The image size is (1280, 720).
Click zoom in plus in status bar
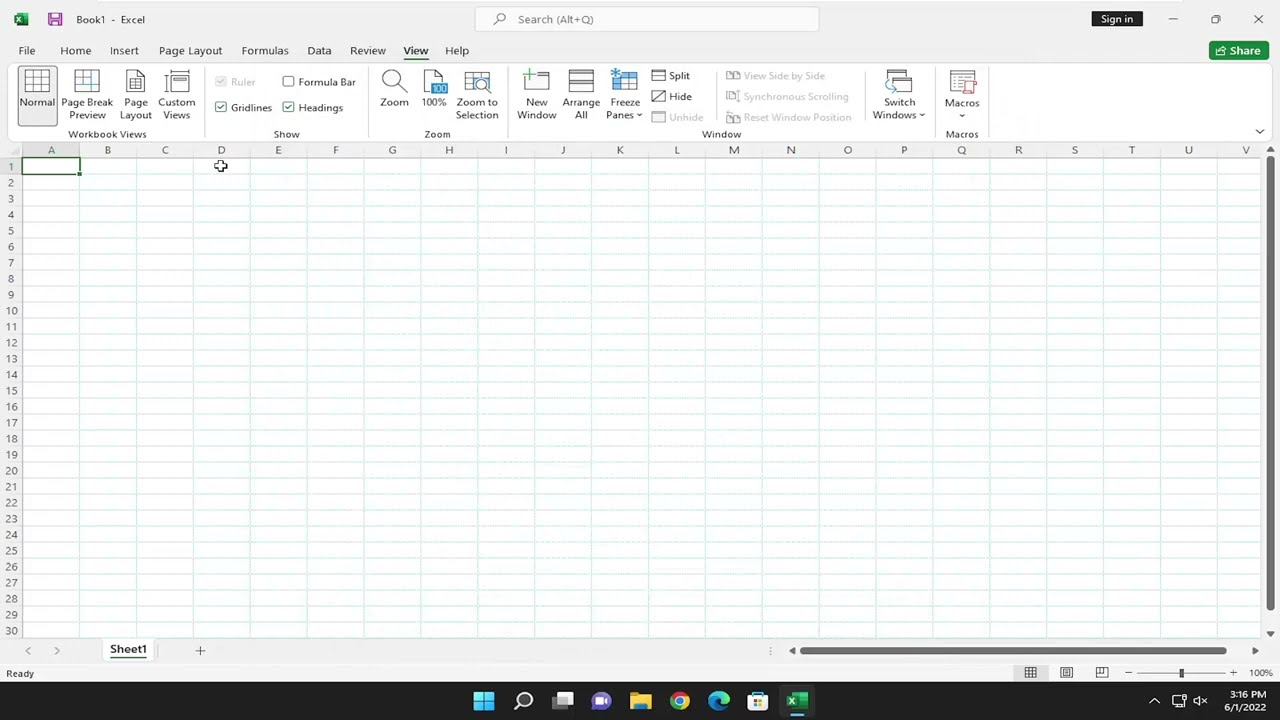pyautogui.click(x=1233, y=673)
